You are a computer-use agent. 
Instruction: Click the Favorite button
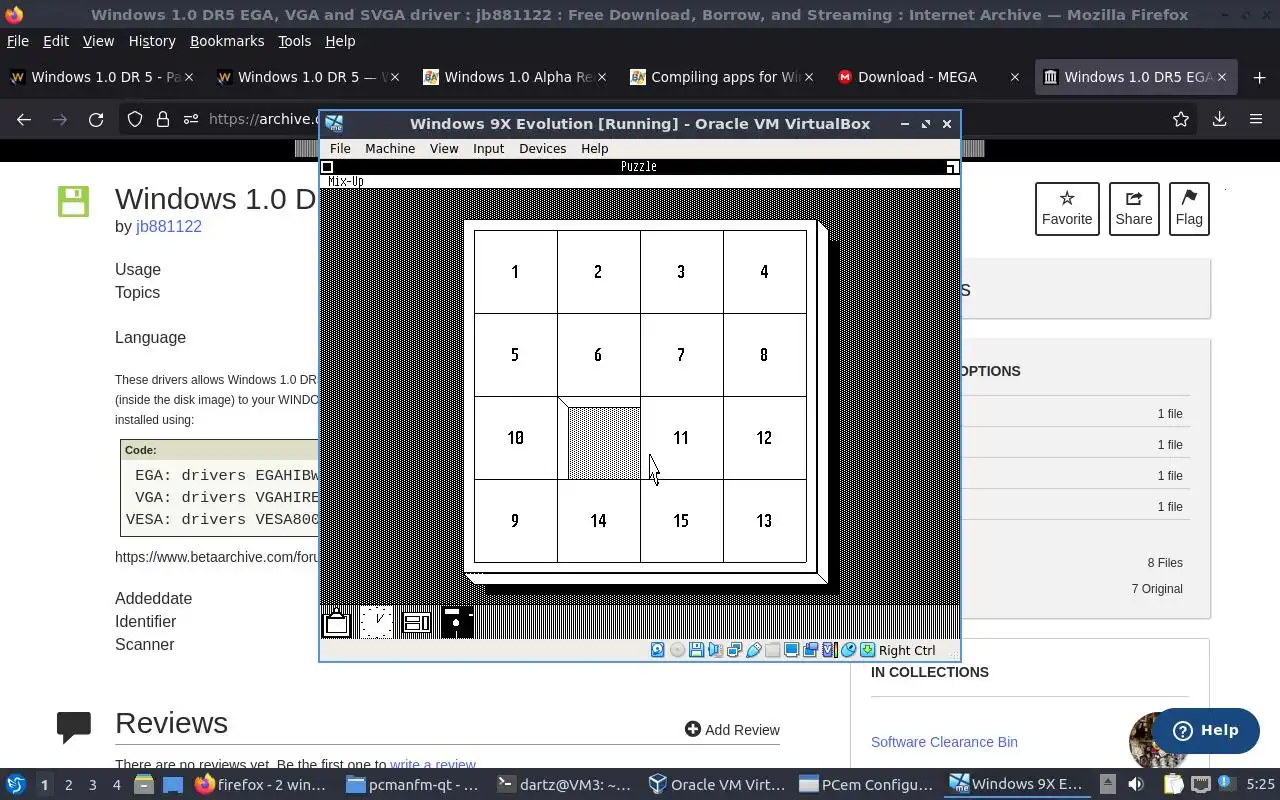1067,209
